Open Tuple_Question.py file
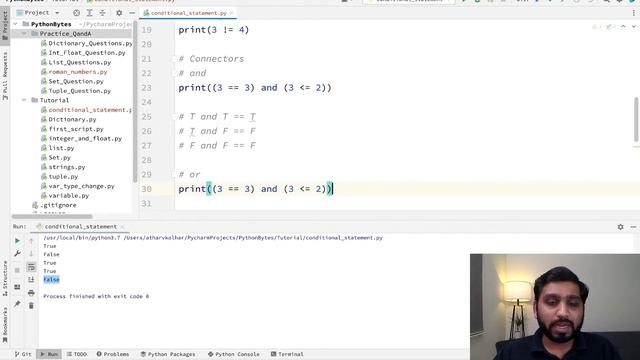The image size is (640, 360). point(76,91)
